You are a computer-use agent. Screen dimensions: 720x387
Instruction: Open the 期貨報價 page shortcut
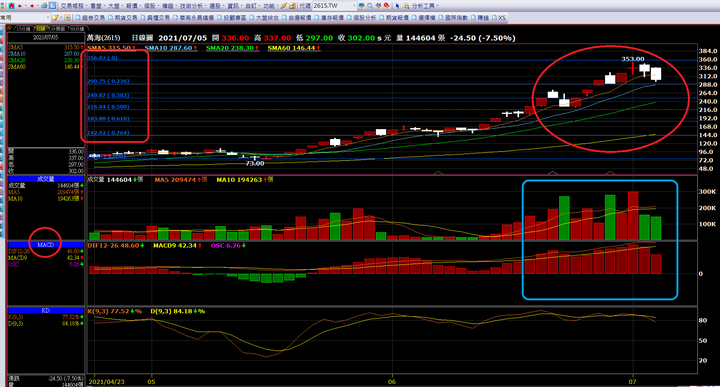point(394,17)
